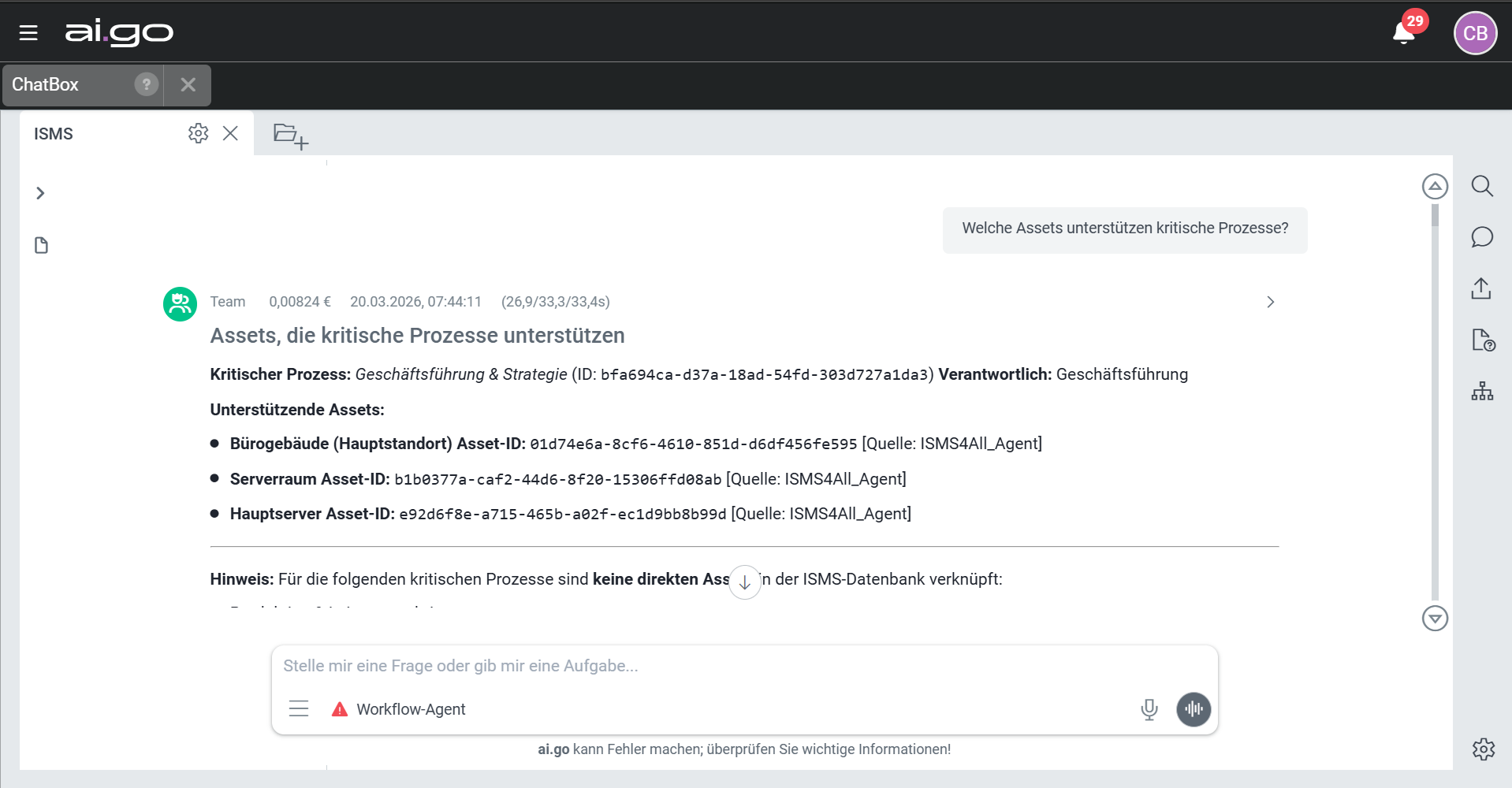Image resolution: width=1512 pixels, height=788 pixels.
Task: Expand the Team response details chevron
Action: click(1270, 302)
